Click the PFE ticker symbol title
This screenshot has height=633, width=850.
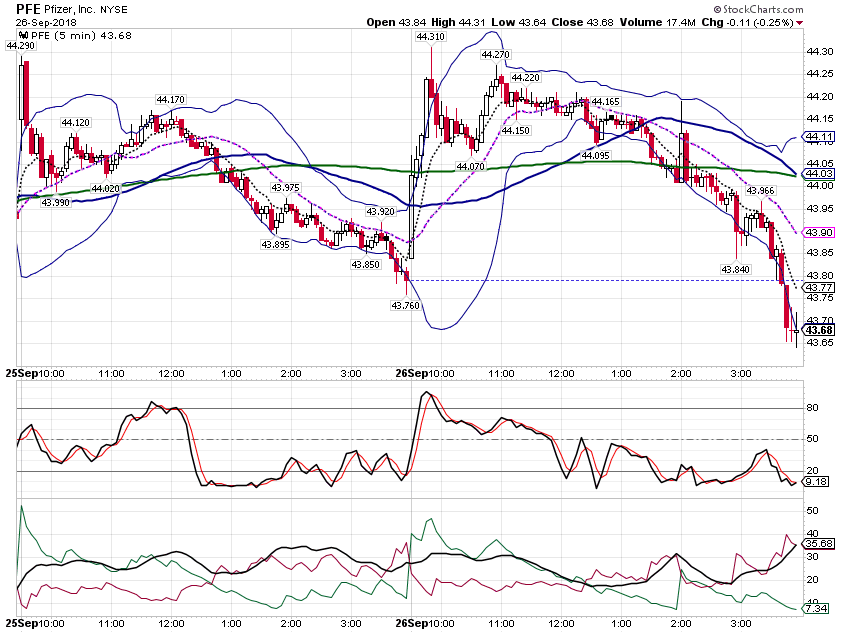tap(28, 9)
